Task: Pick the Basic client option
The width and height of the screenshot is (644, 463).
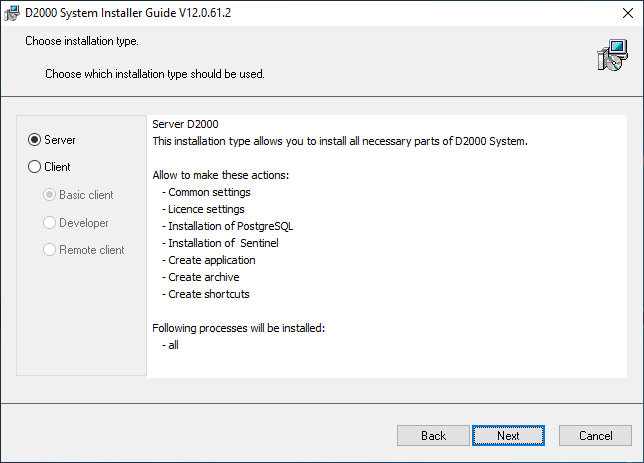Action: pyautogui.click(x=50, y=195)
